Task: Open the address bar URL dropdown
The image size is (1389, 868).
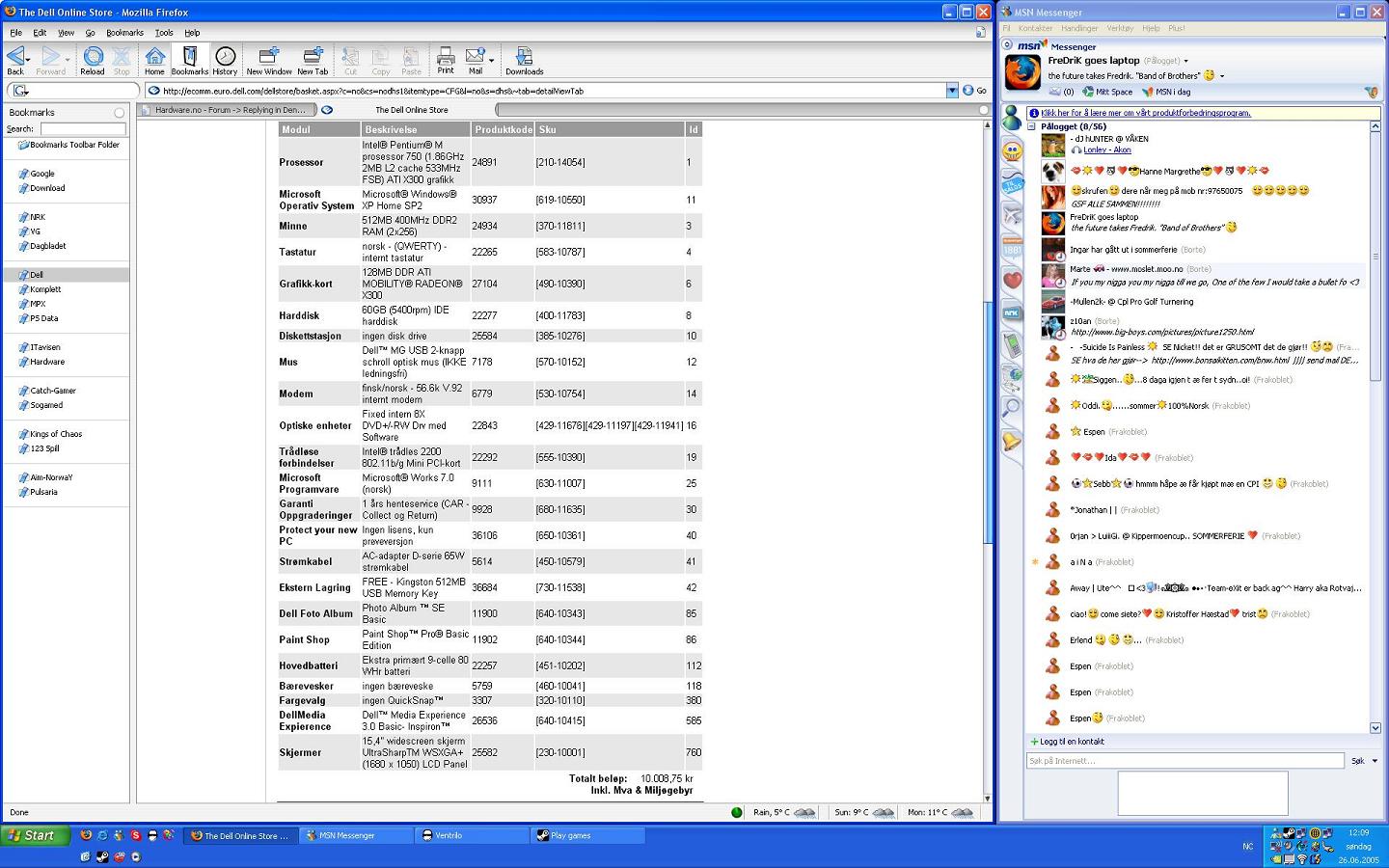Action: (x=952, y=91)
